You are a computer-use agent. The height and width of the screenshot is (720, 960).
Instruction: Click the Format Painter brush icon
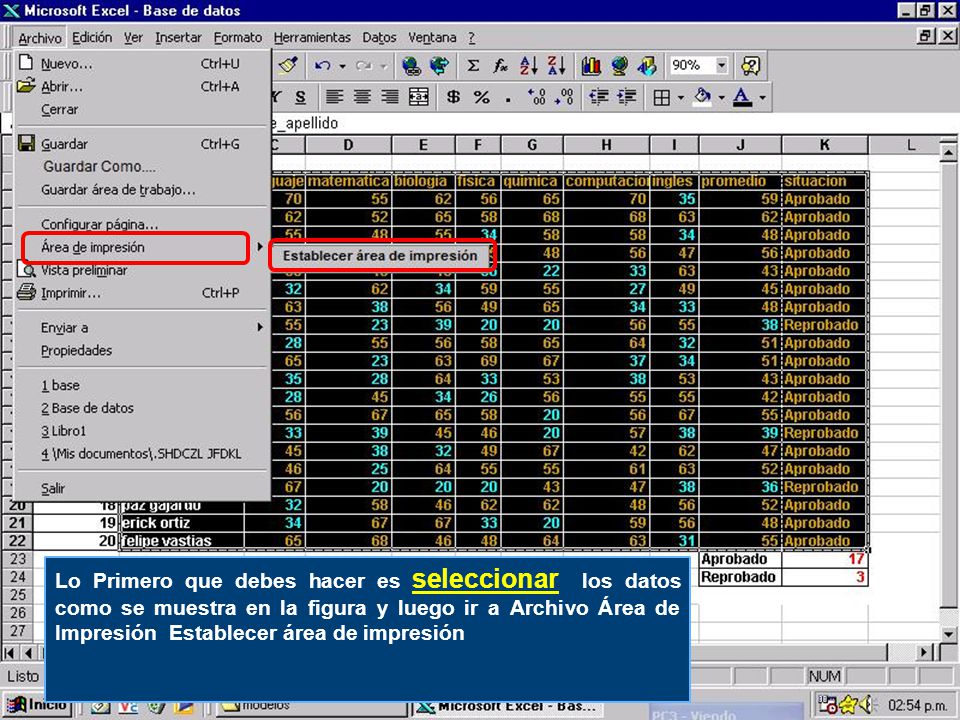tap(287, 65)
